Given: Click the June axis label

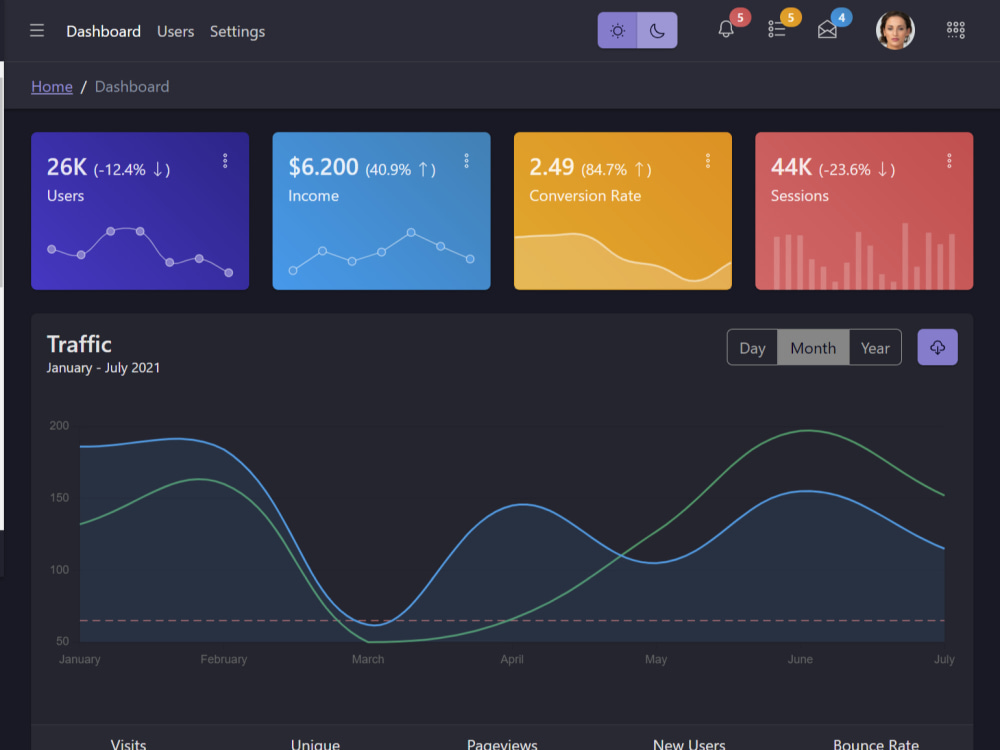Looking at the screenshot, I should (x=800, y=659).
